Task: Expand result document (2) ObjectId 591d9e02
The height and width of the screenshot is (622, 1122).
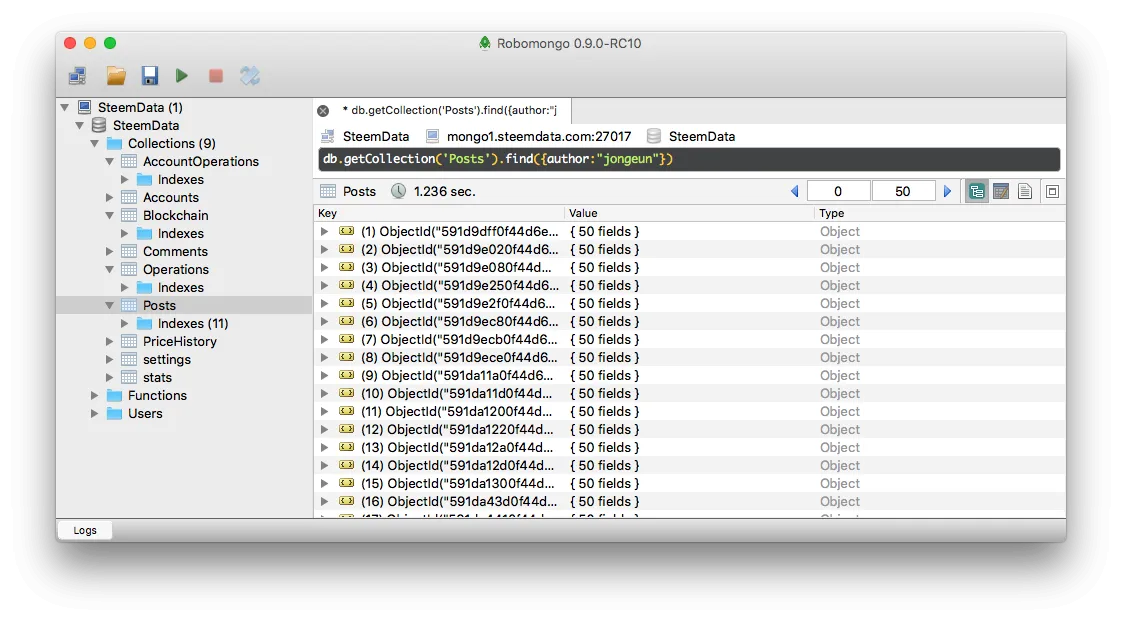Action: click(x=324, y=249)
